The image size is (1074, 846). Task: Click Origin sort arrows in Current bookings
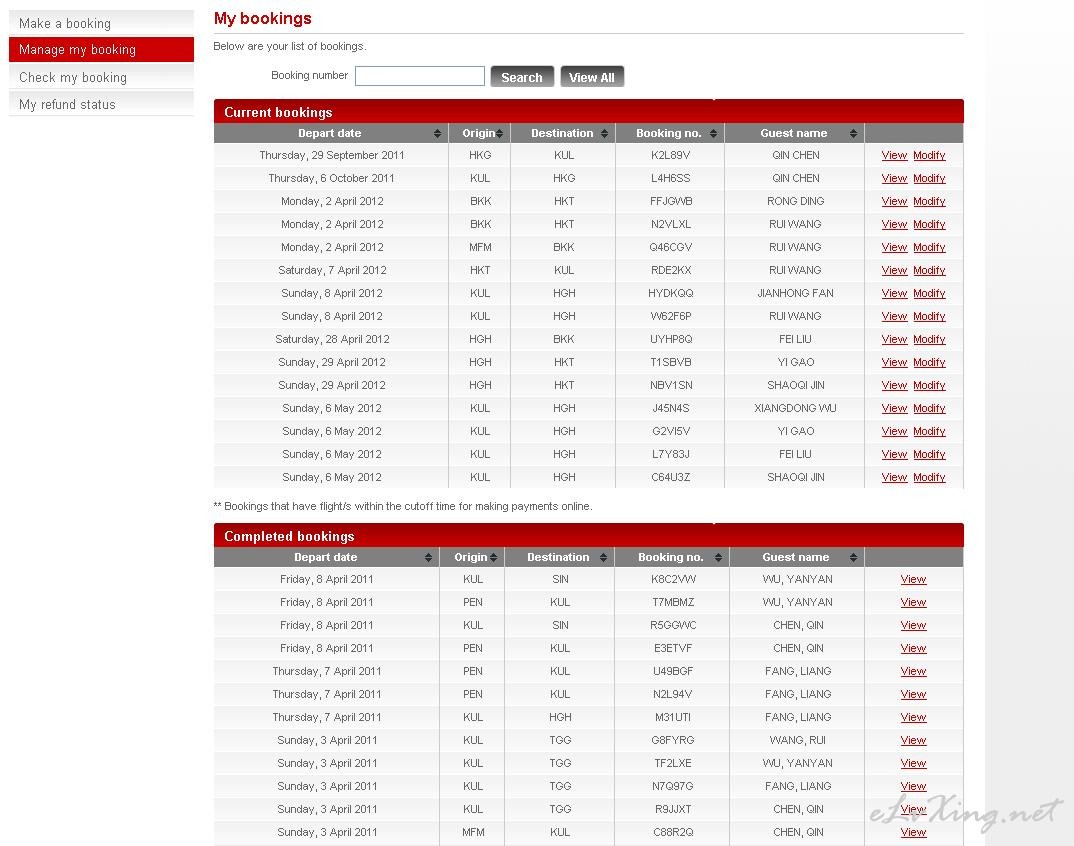[499, 134]
